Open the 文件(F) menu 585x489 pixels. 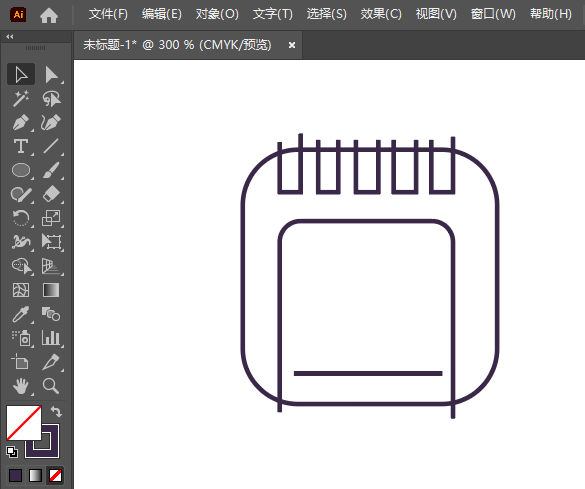[x=108, y=14]
